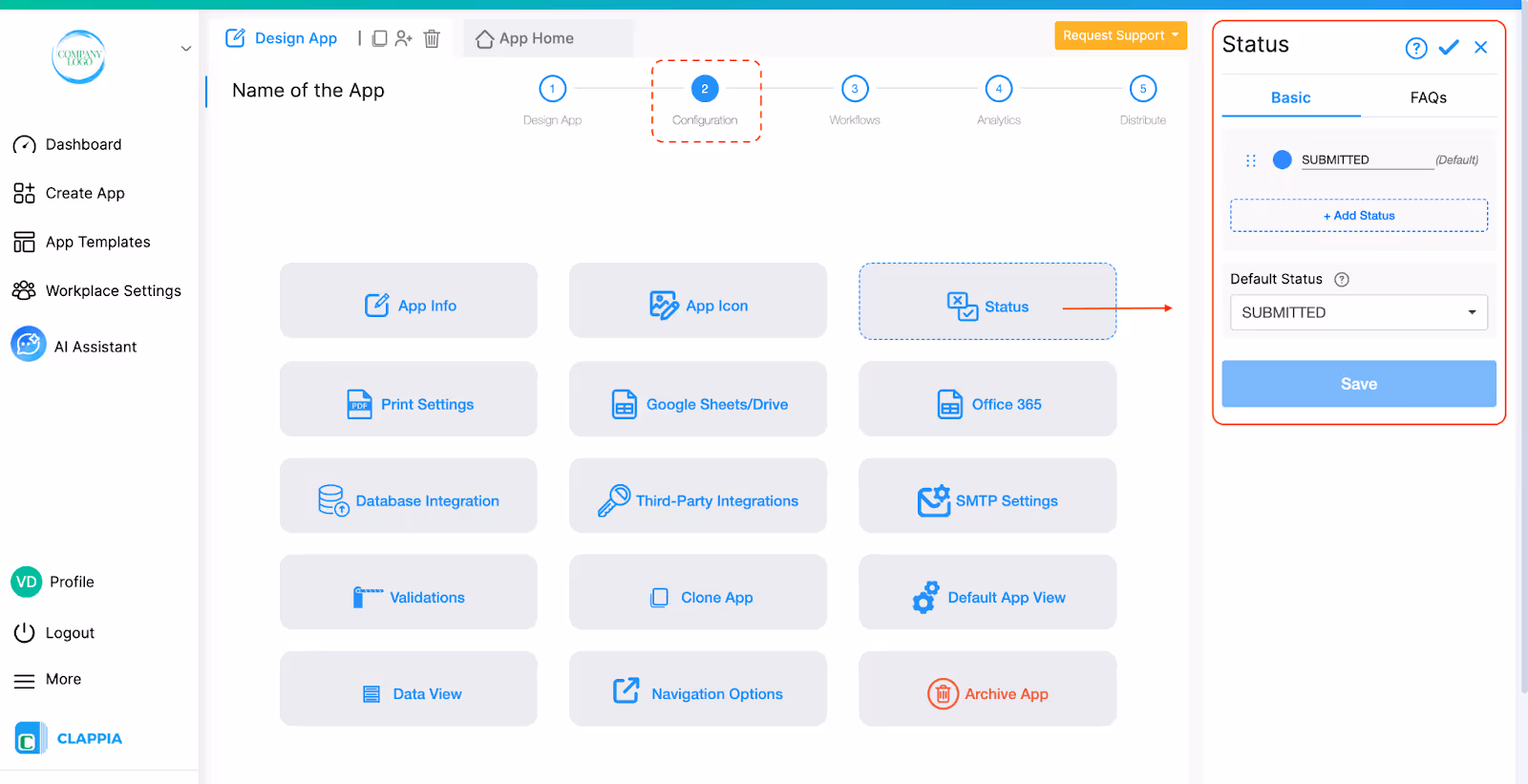Click the Data View list icon
Image resolution: width=1528 pixels, height=784 pixels.
371,694
